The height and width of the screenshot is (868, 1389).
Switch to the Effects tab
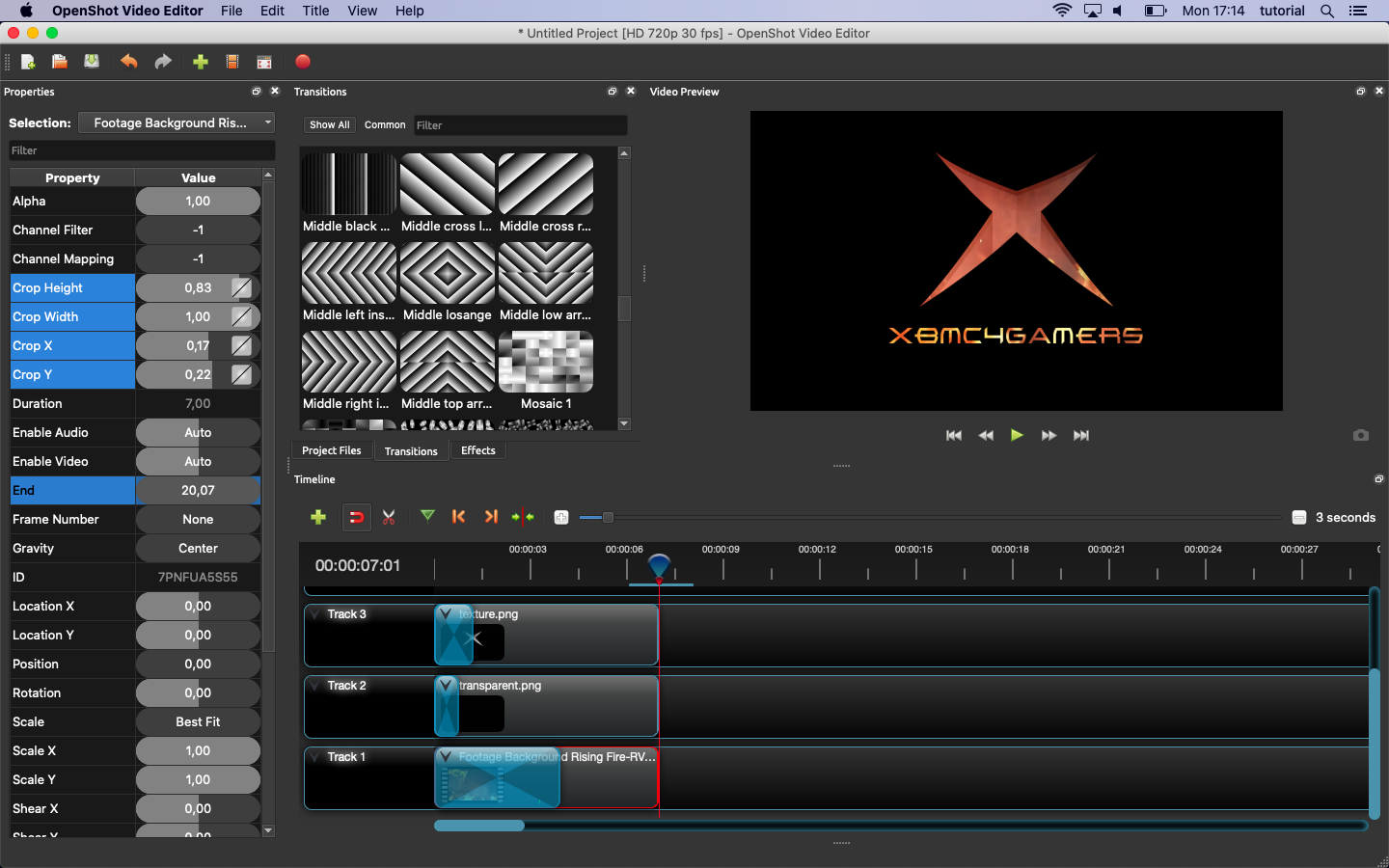477,450
